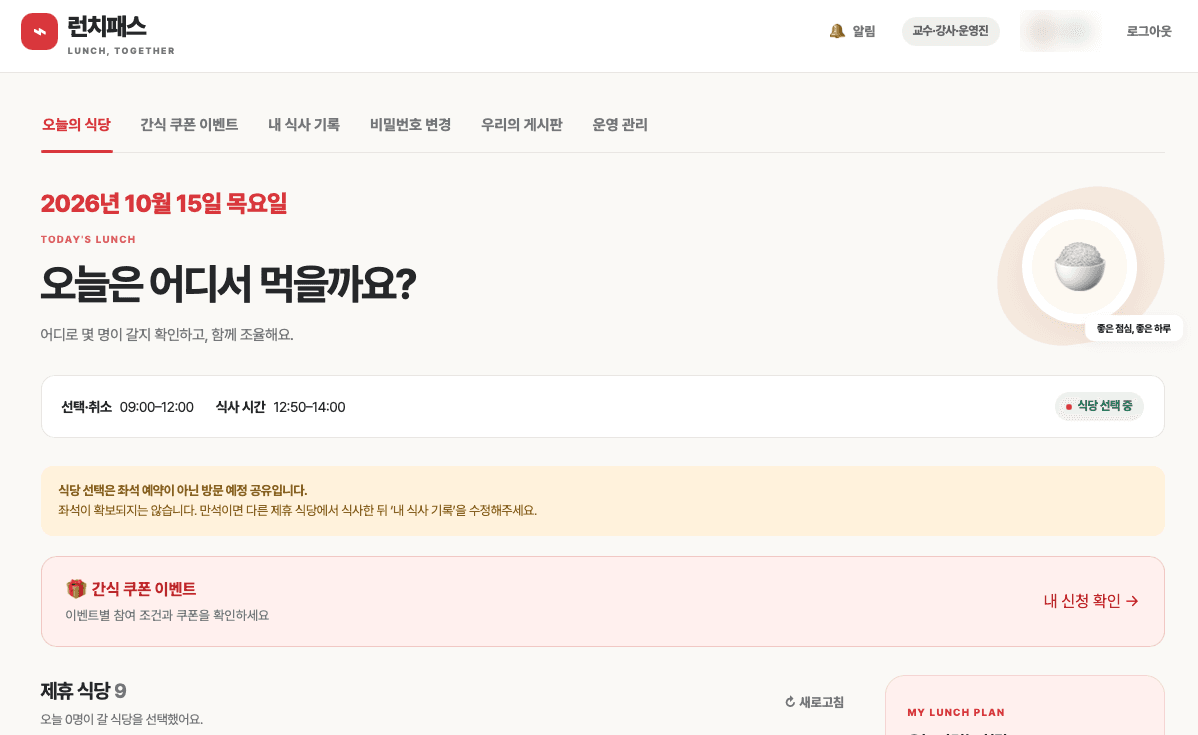Click the red 런치패스 logo icon
This screenshot has height=735, width=1198.
[x=39, y=31]
